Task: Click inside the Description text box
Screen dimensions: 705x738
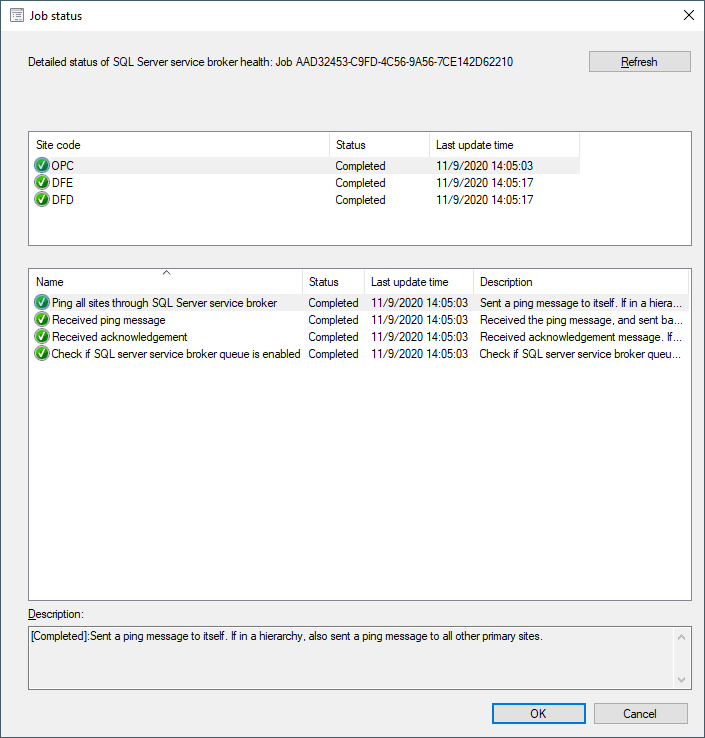Action: point(352,658)
